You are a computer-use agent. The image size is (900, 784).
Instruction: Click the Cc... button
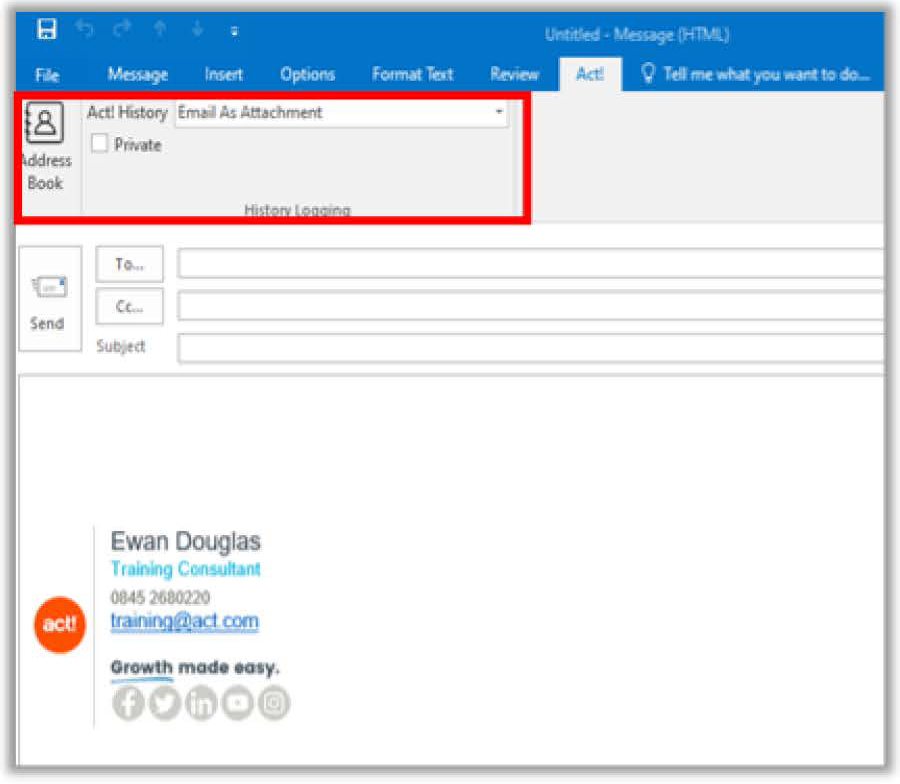tap(129, 306)
